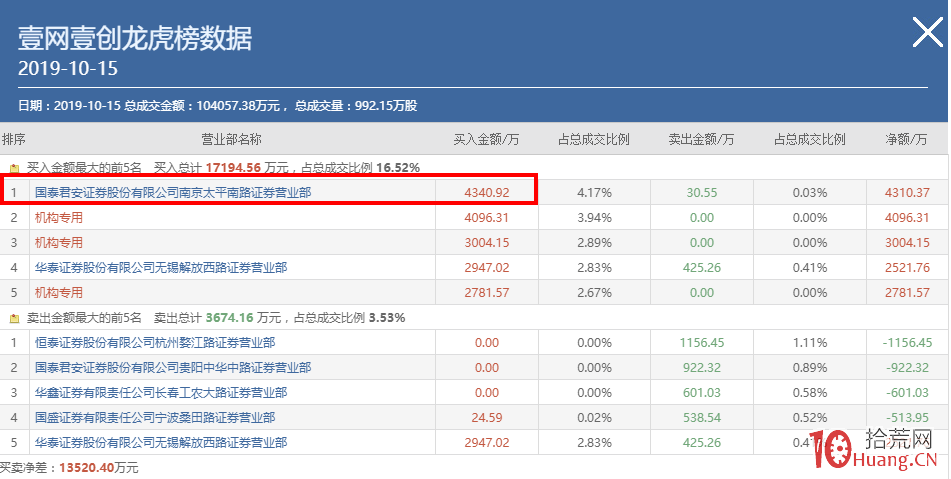This screenshot has width=951, height=479.
Task: Select the net amount -1156.45 cell
Action: tap(907, 343)
